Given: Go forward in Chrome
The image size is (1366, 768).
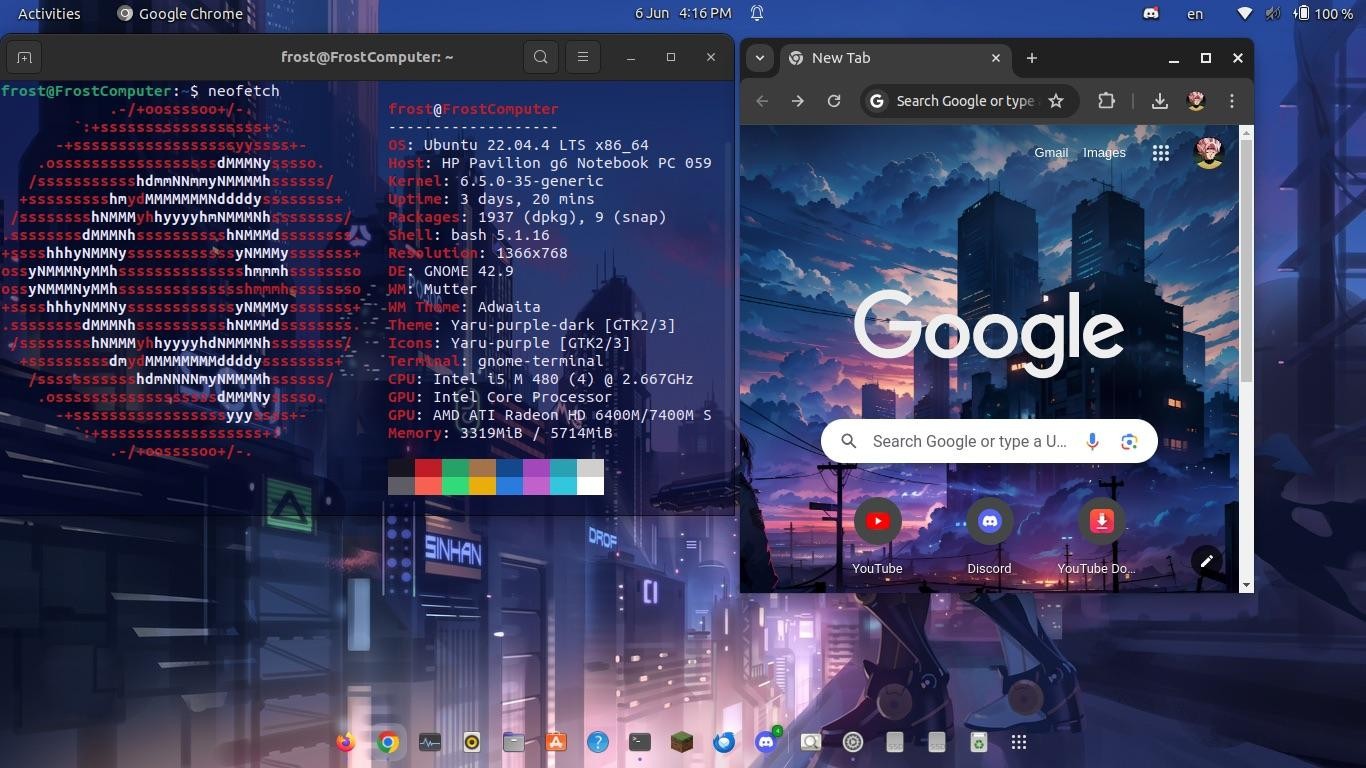Looking at the screenshot, I should pos(798,101).
